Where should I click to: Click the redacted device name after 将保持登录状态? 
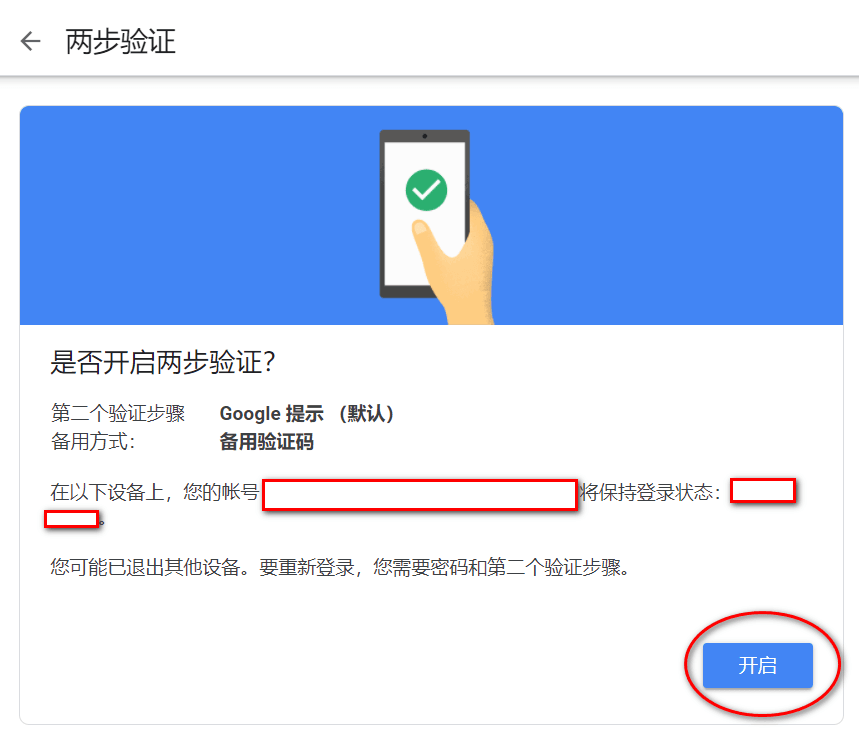click(x=763, y=490)
